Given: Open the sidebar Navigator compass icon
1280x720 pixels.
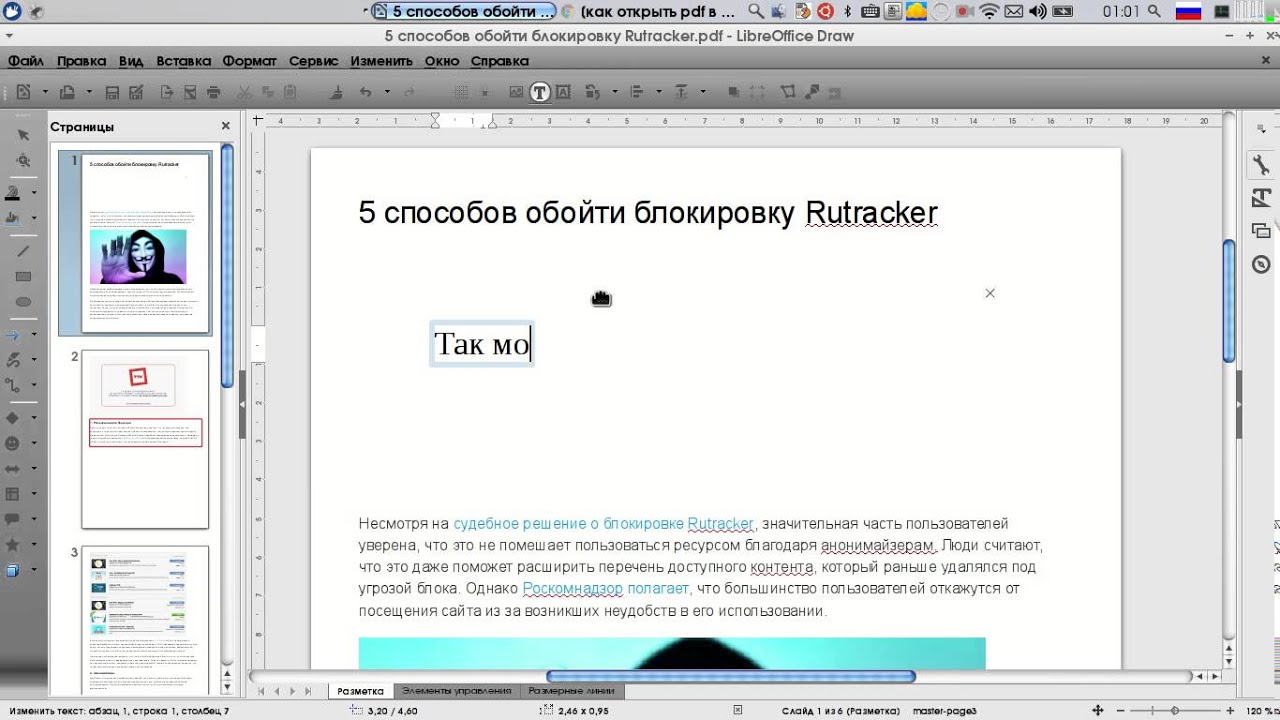Looking at the screenshot, I should pyautogui.click(x=1260, y=264).
